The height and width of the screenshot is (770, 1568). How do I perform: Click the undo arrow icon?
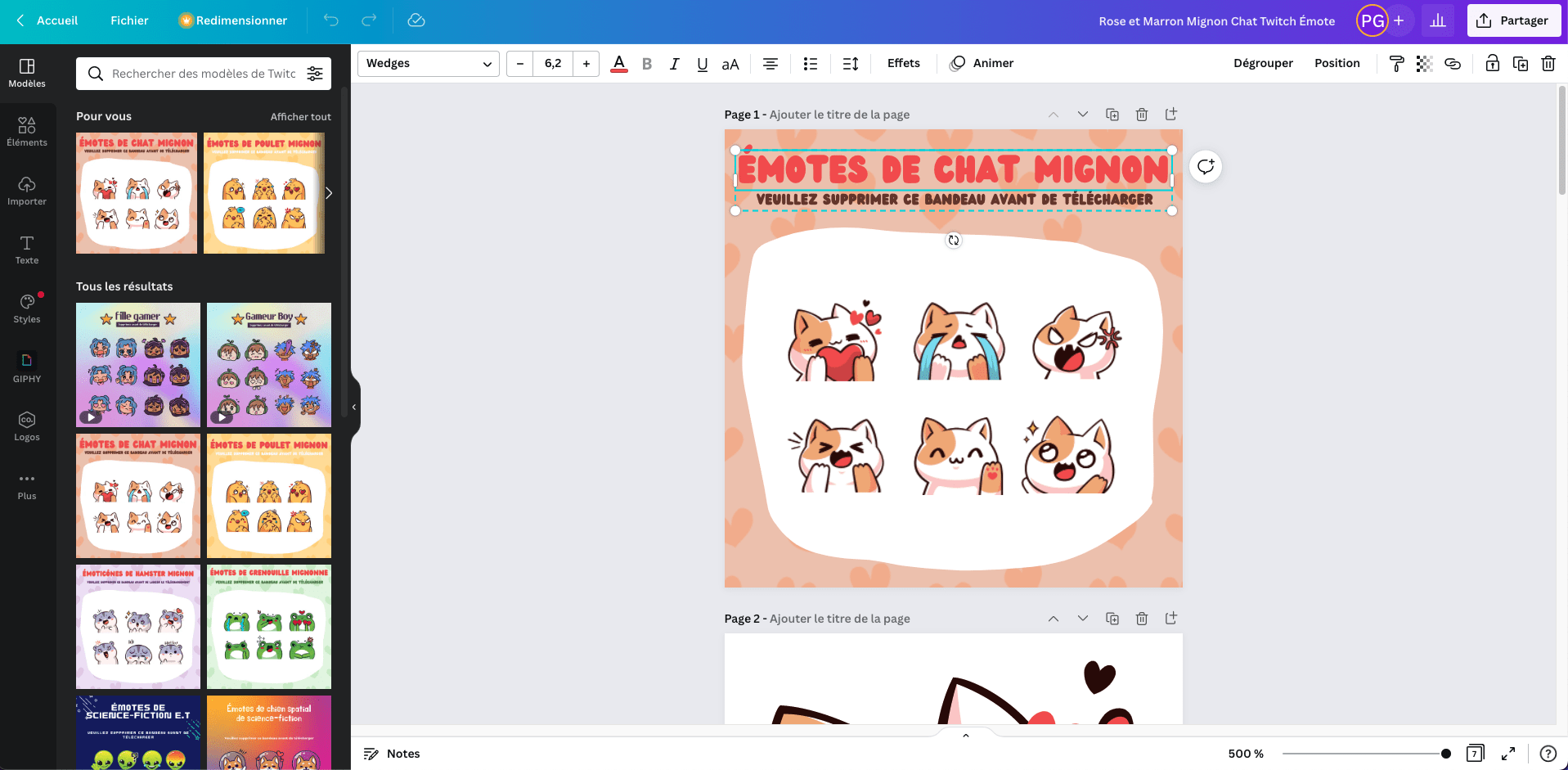[x=330, y=20]
